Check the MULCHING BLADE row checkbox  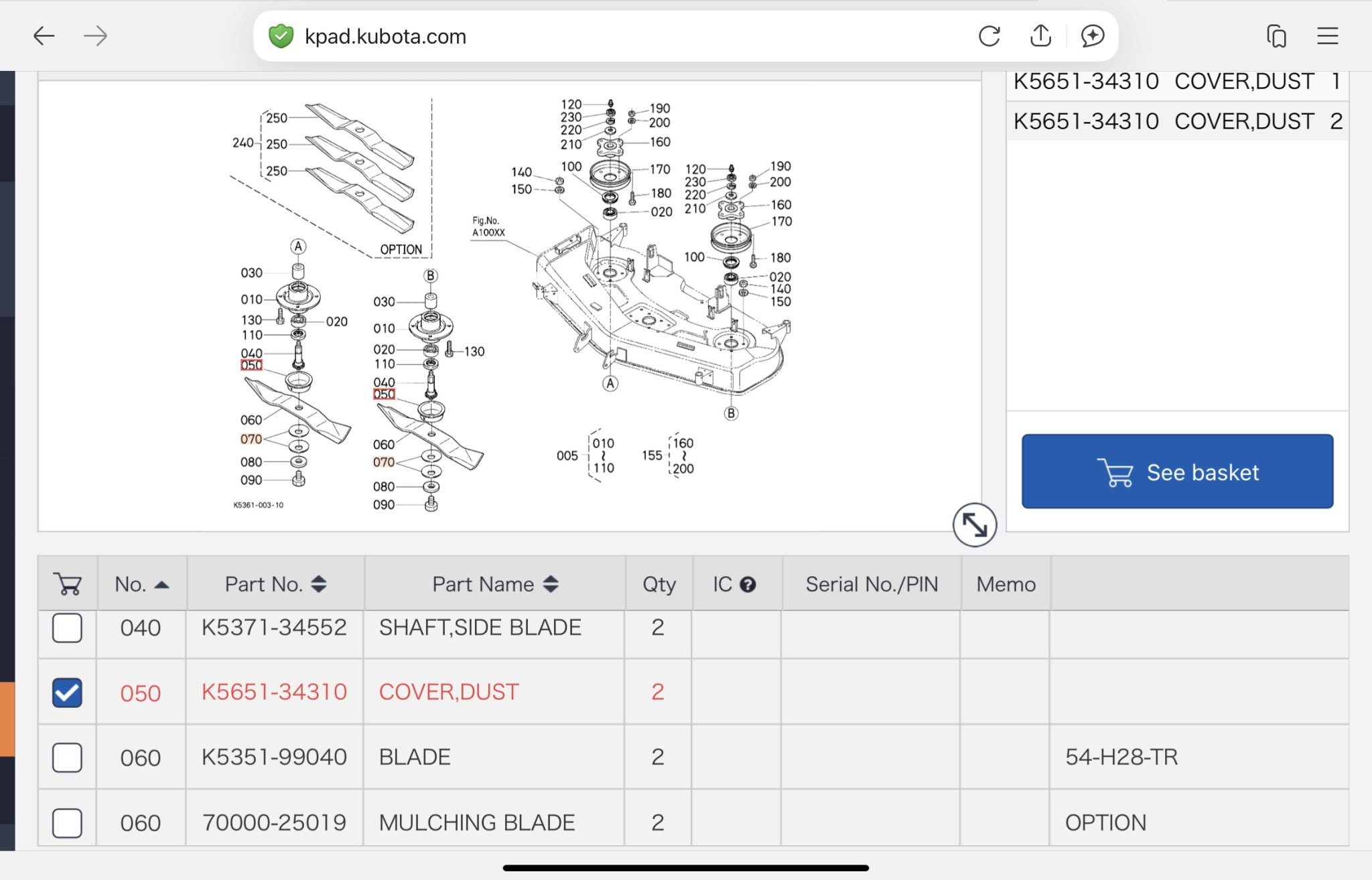pos(67,822)
